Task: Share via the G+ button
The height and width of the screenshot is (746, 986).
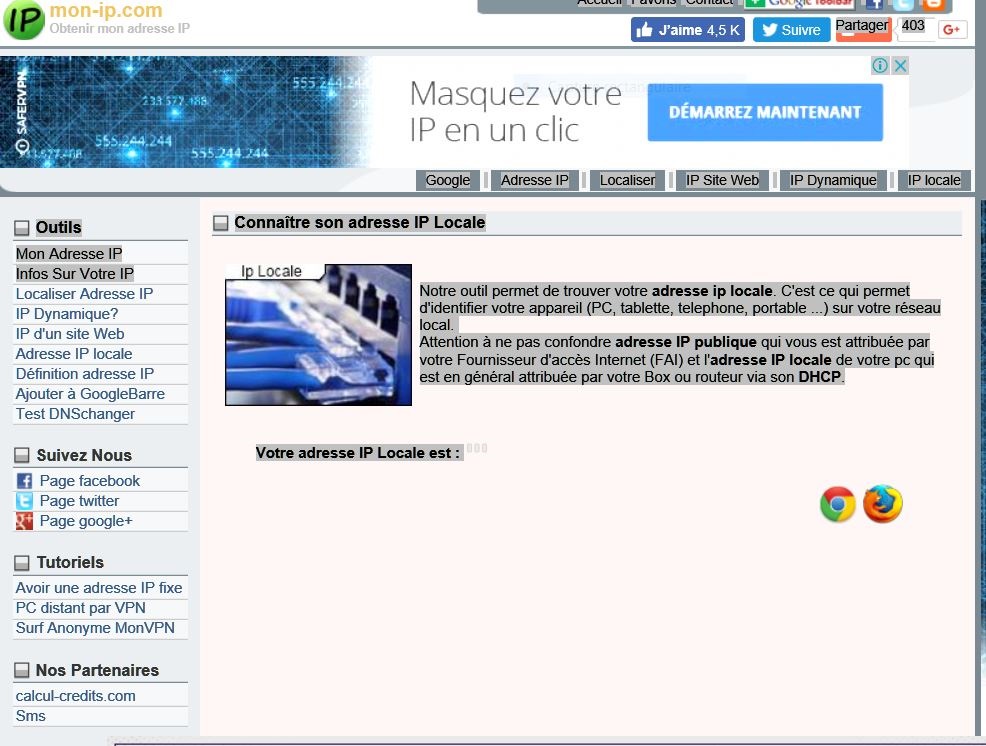Action: [x=951, y=30]
